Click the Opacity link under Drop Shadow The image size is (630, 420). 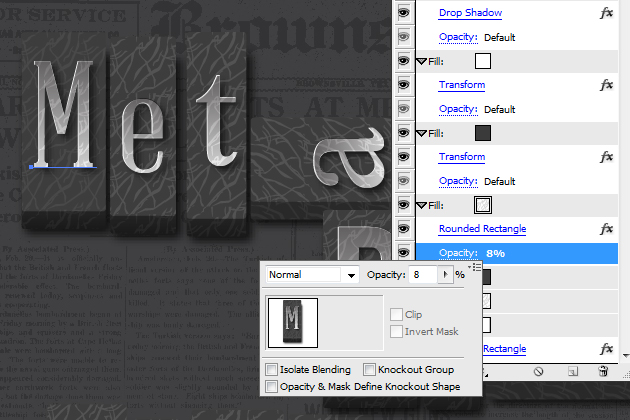458,37
